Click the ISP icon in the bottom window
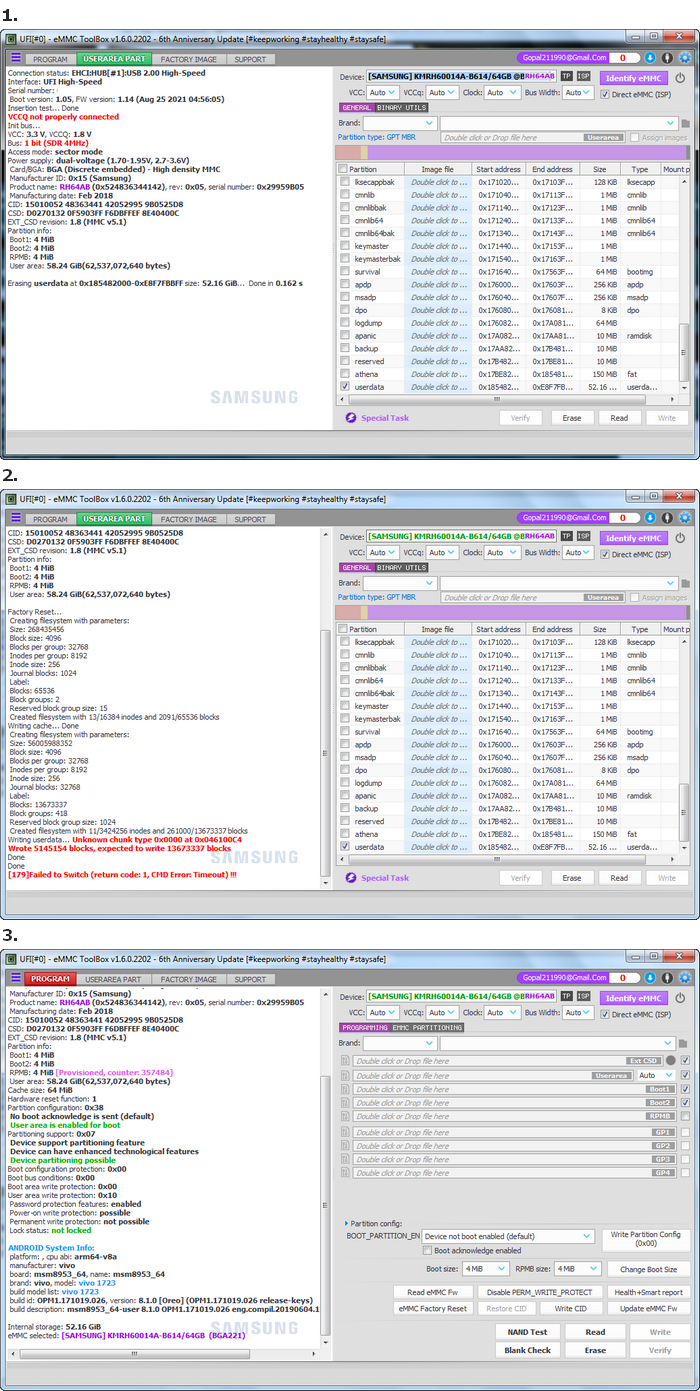The width and height of the screenshot is (700, 1391). (583, 996)
